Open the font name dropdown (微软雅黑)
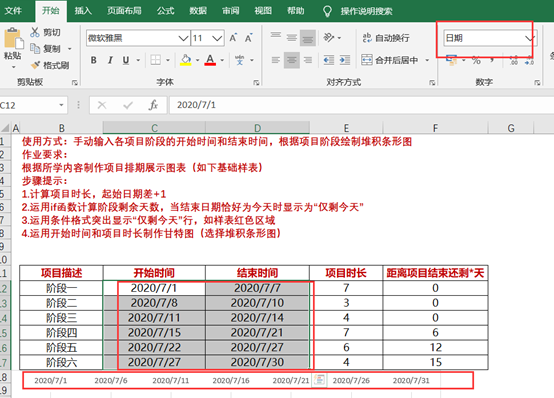Screen dimensions: 554x398 click(183, 38)
